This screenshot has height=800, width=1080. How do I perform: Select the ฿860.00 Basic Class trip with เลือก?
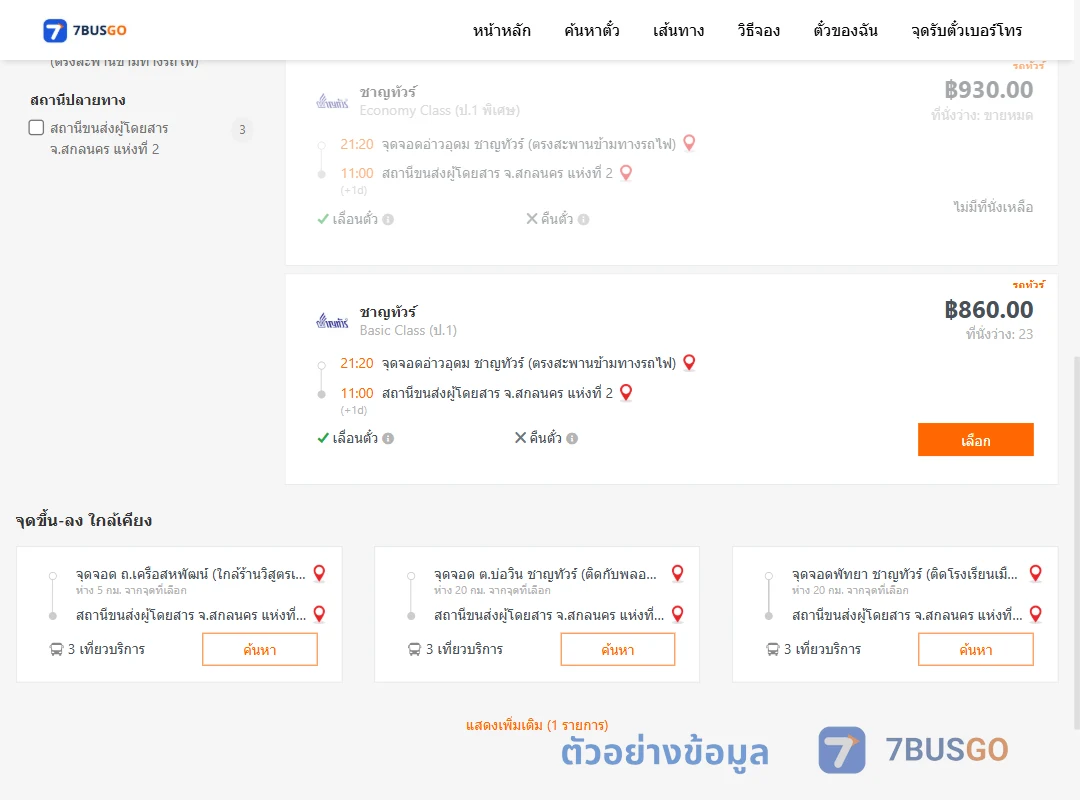[975, 440]
